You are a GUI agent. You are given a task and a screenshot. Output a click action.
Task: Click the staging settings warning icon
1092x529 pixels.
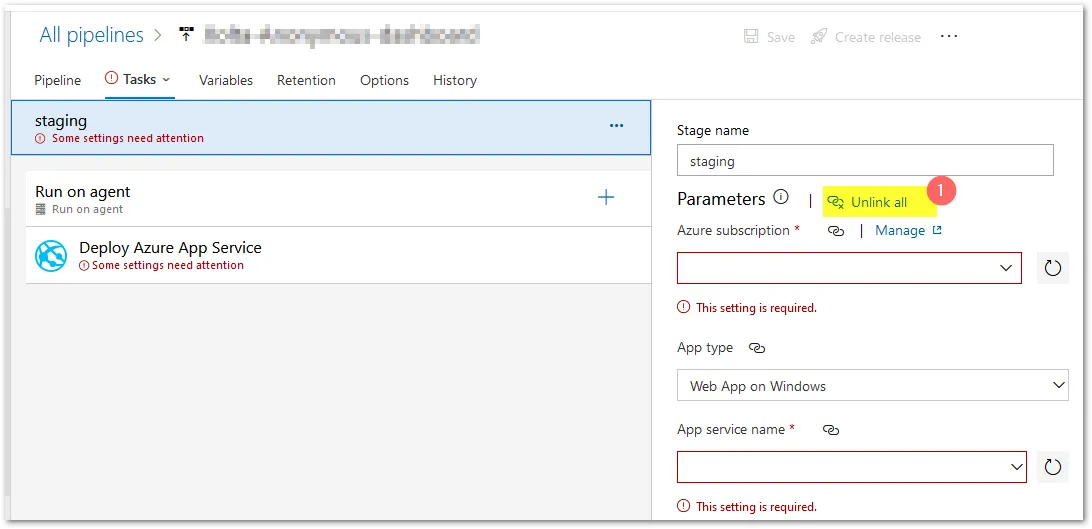pyautogui.click(x=40, y=139)
